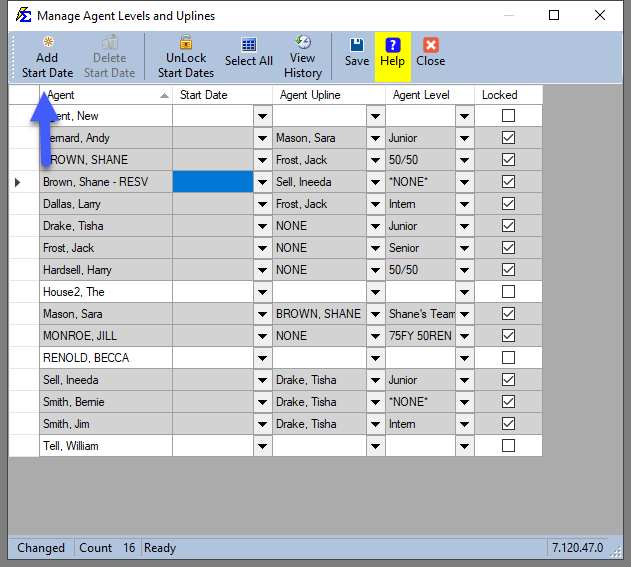Expand Agent Upline dropdown for Bernard, Andy
631x567 pixels.
[375, 138]
